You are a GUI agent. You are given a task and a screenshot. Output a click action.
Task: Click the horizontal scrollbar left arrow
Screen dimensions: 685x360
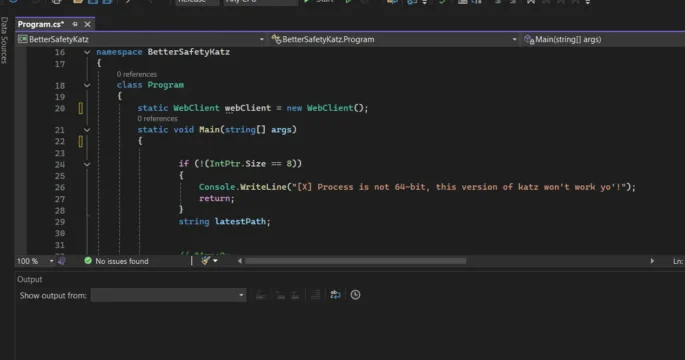tap(239, 261)
